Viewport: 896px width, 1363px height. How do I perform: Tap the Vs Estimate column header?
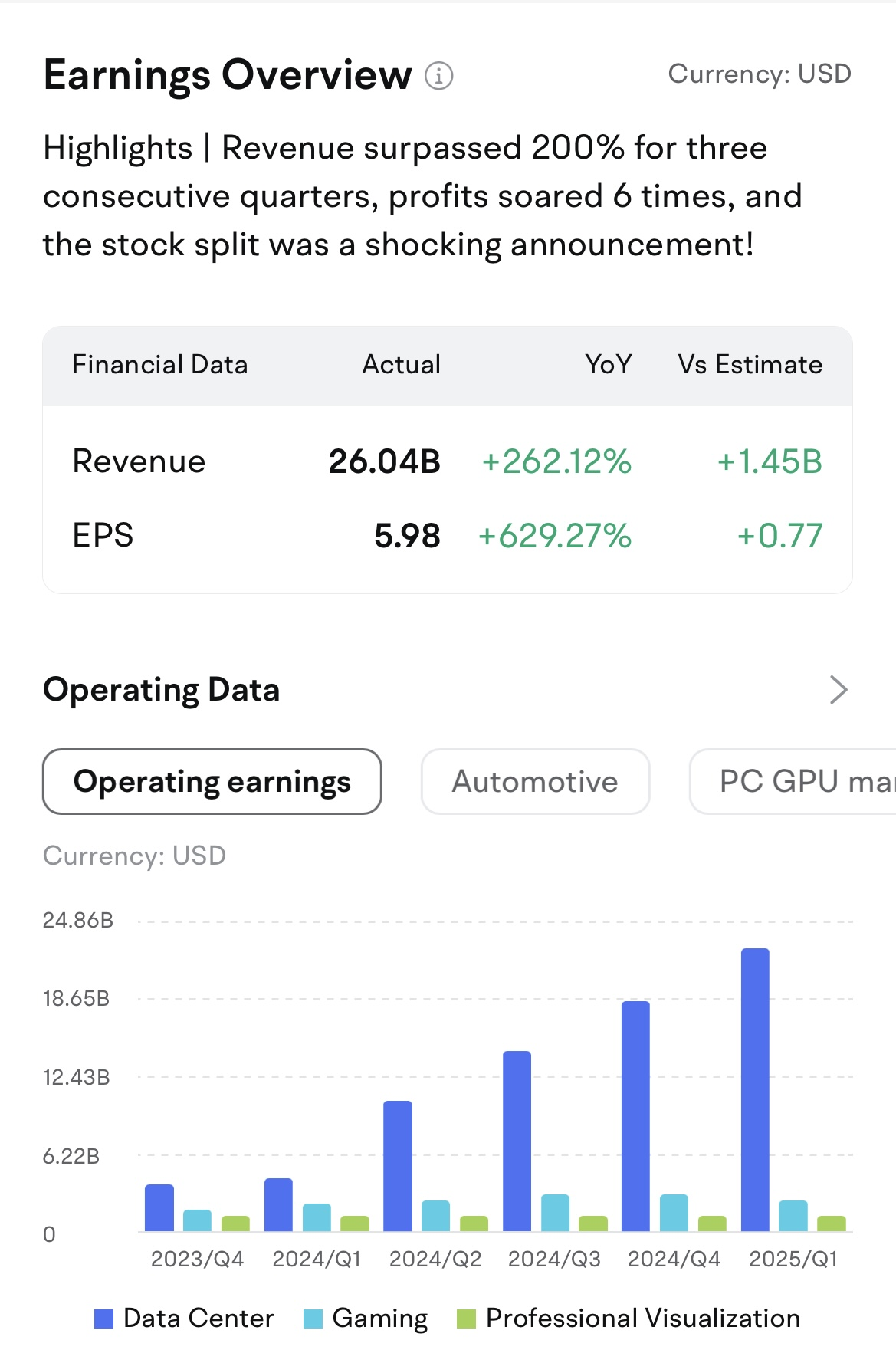coord(750,364)
